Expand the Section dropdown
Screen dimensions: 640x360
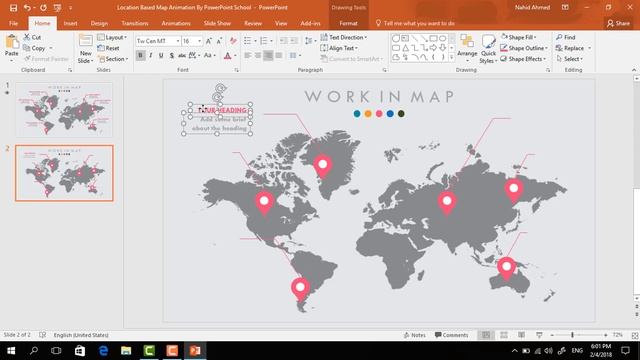113,59
